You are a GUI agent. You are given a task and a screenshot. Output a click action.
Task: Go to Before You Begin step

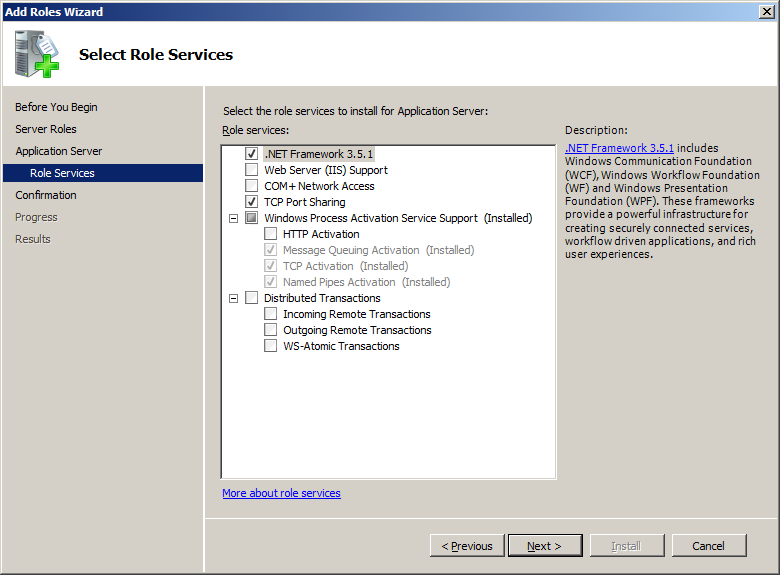click(56, 107)
